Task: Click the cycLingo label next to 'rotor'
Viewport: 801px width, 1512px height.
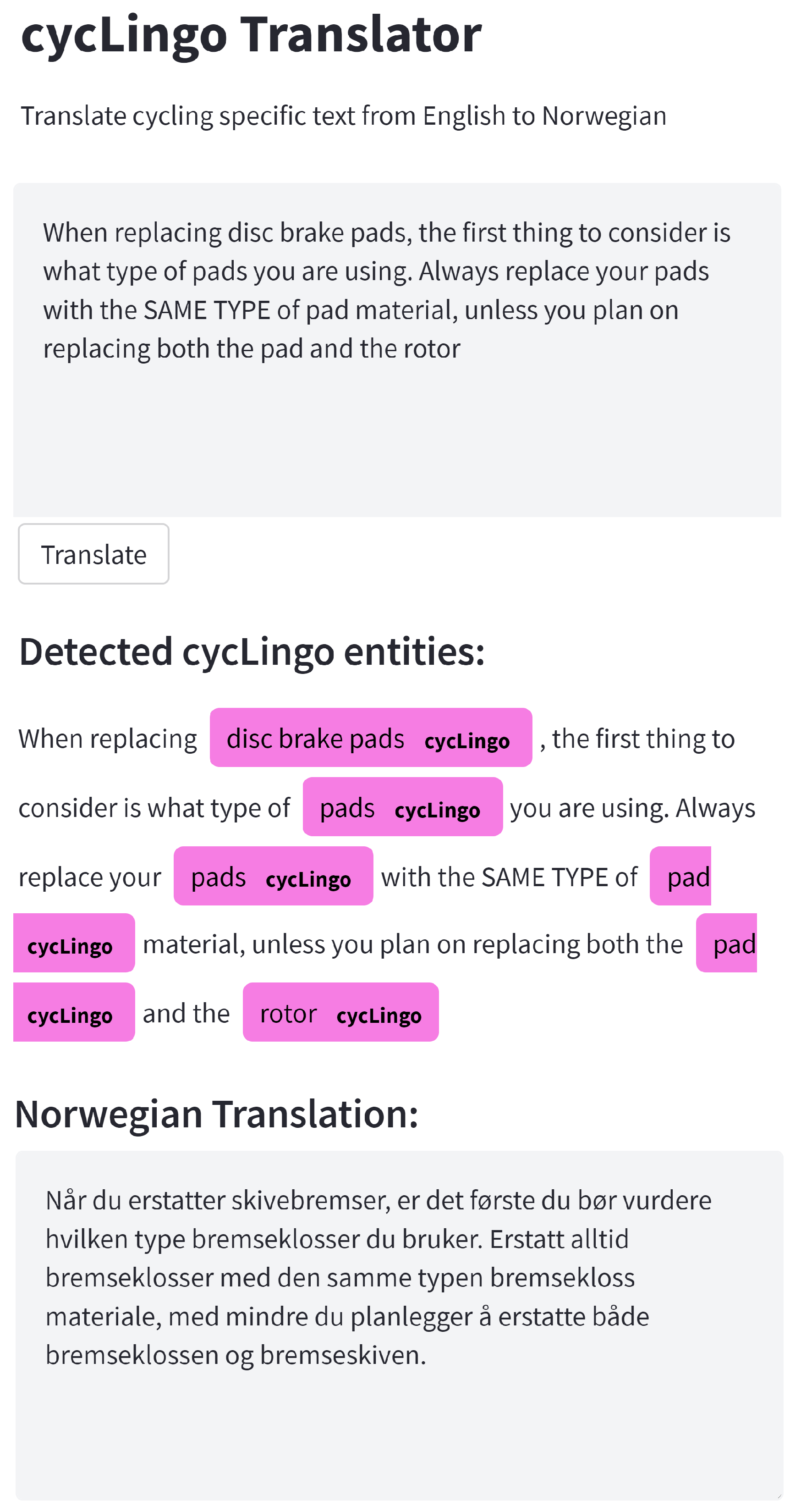Action: 379,1015
